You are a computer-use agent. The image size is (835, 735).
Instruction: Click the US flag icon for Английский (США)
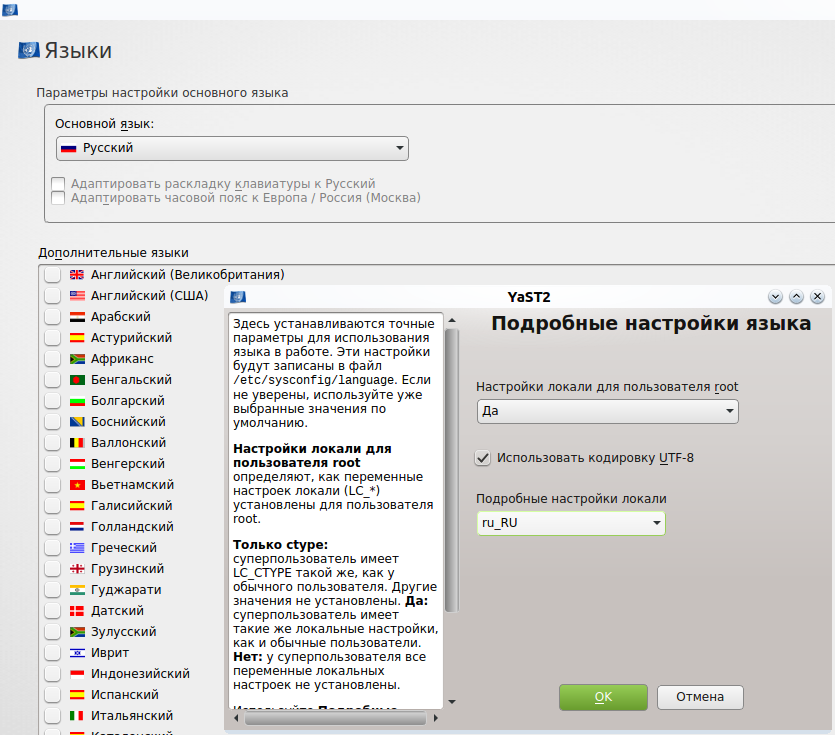[x=78, y=295]
